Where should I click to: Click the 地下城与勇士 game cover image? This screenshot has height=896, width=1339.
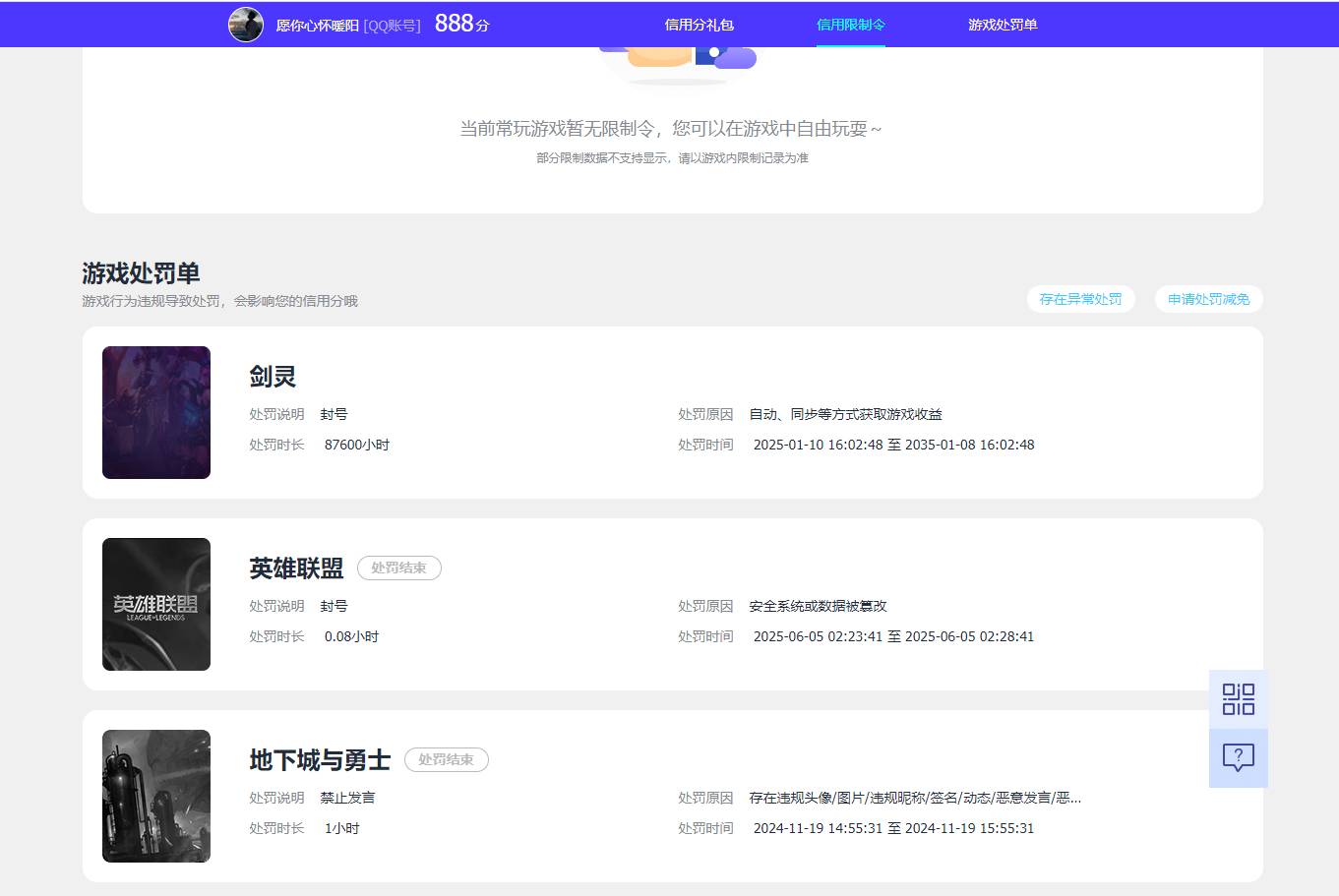pos(155,796)
